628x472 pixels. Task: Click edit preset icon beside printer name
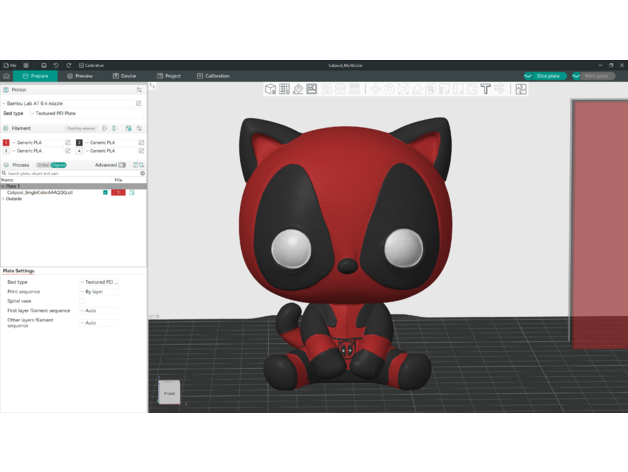pyautogui.click(x=138, y=103)
